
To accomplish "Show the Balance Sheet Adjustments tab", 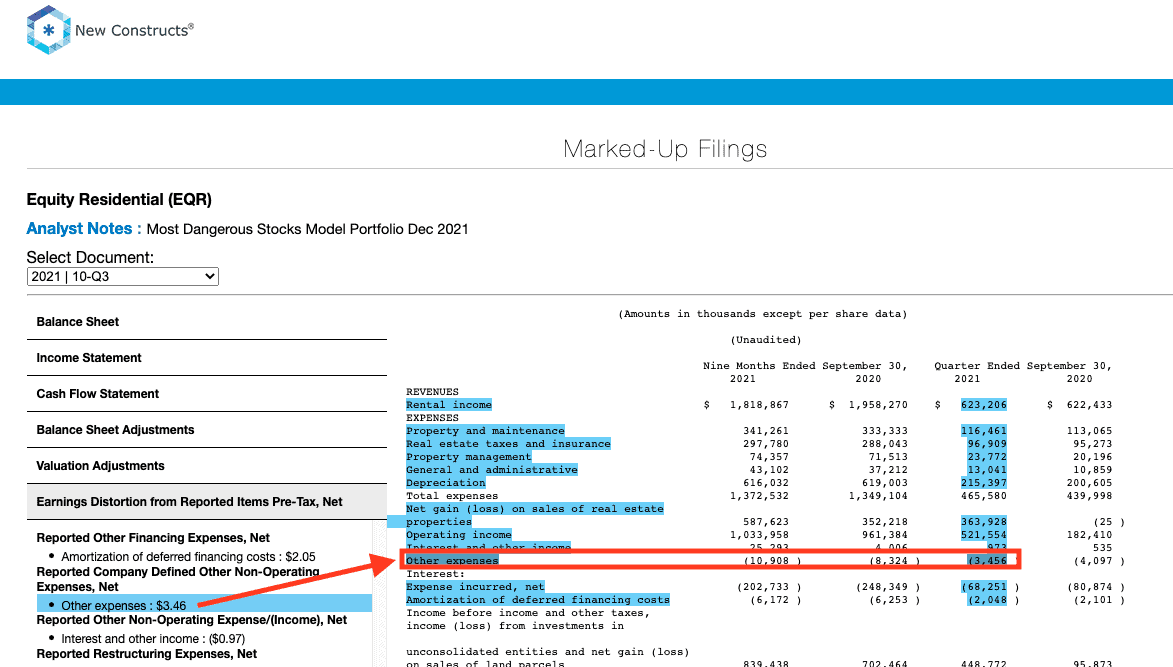I will click(206, 430).
